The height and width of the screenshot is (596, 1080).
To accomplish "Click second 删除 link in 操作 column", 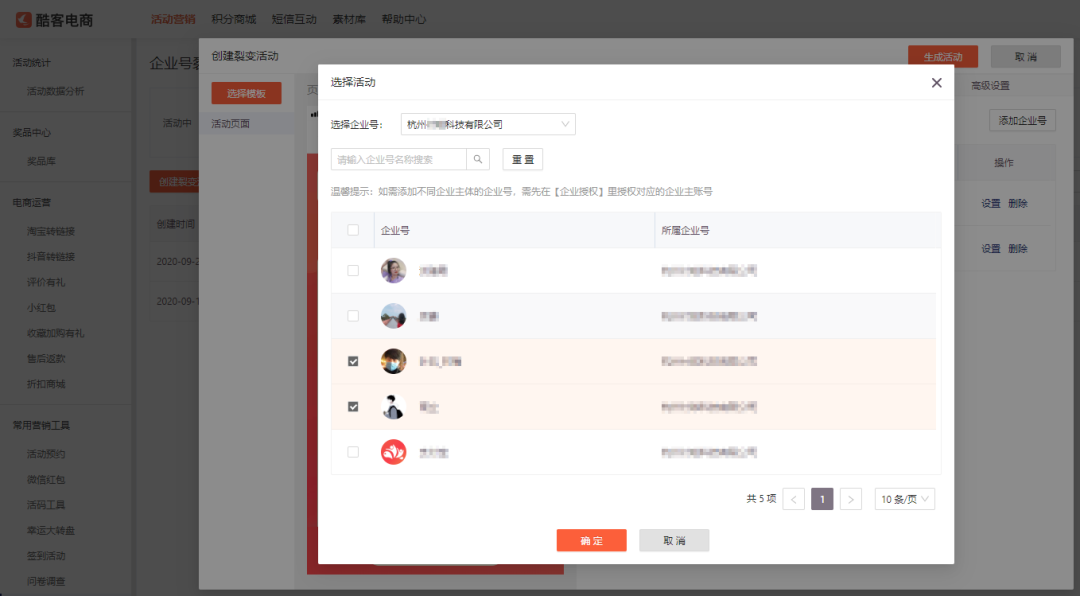I will 1017,248.
